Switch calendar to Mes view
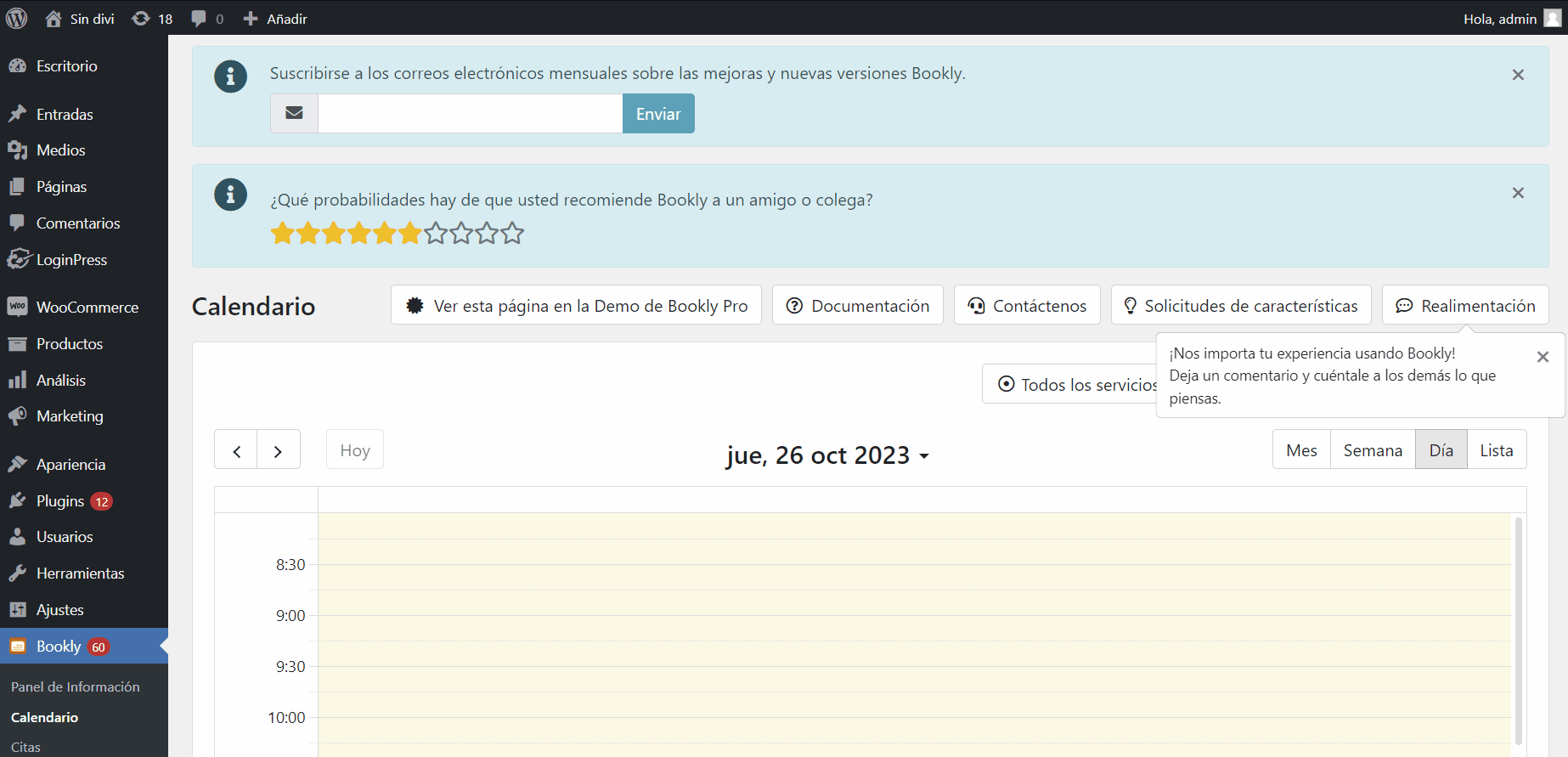1568x757 pixels. pyautogui.click(x=1301, y=450)
